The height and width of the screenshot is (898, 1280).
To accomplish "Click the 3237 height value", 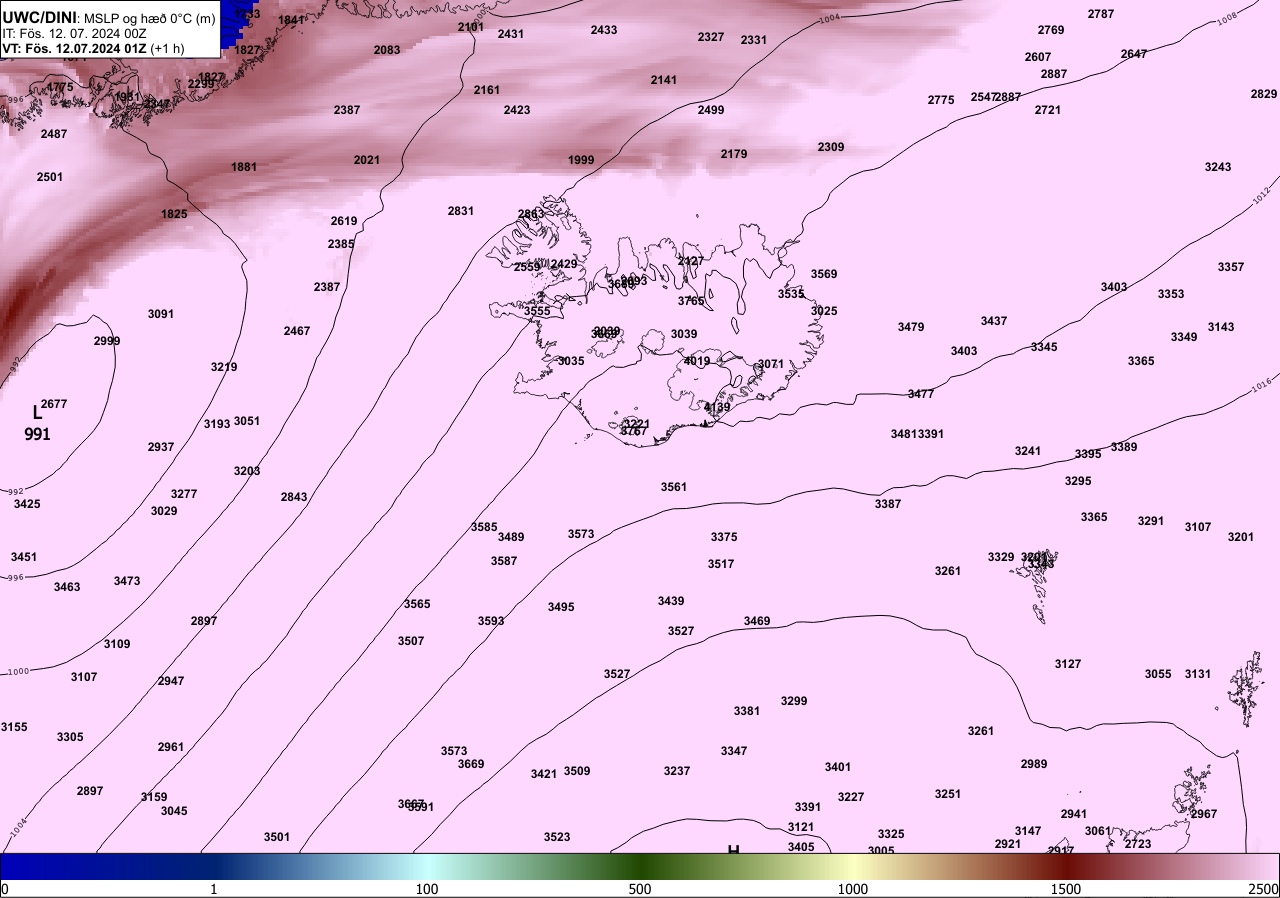I will click(x=677, y=771).
